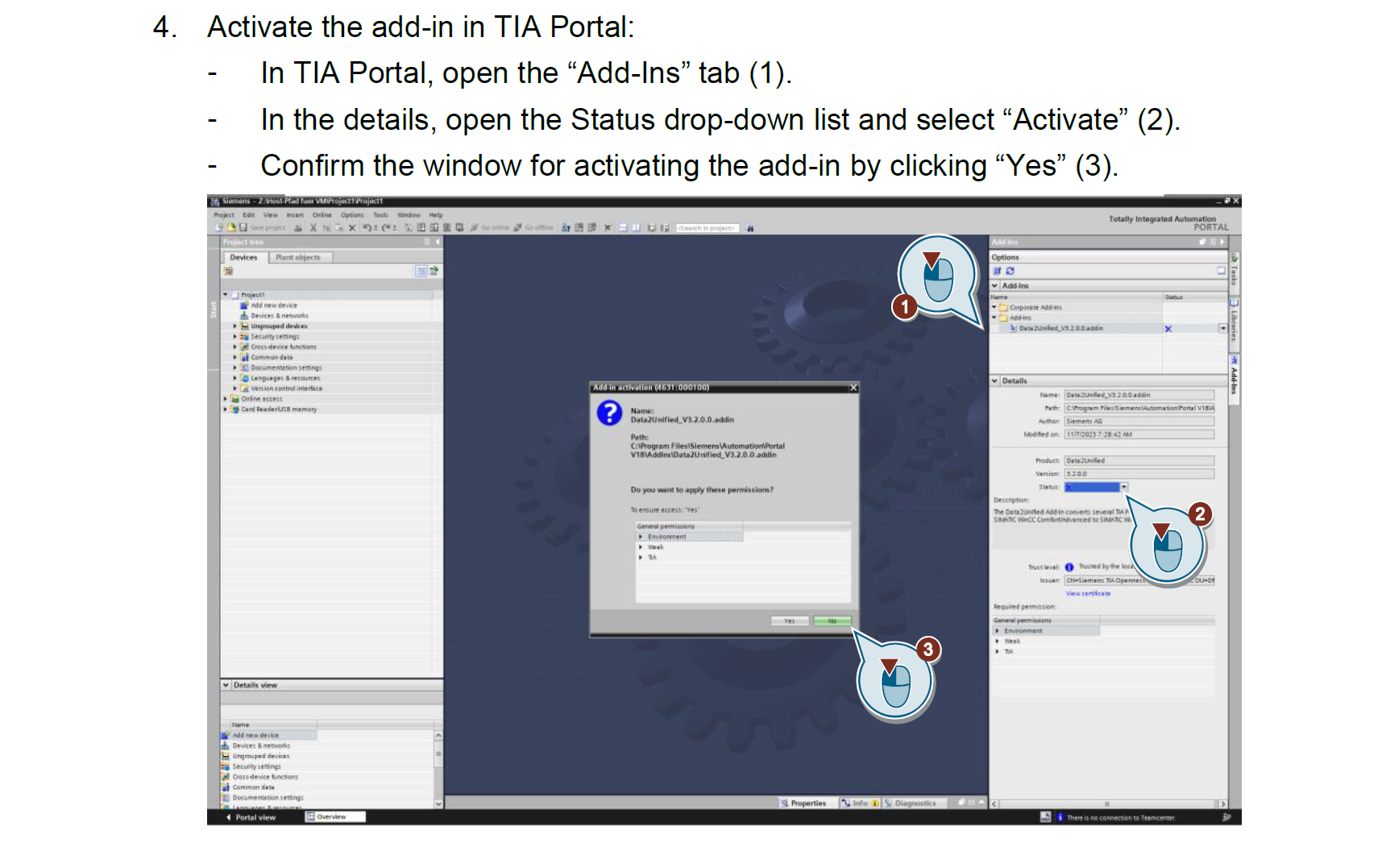Click the refresh icon in Add-Ins options
This screenshot has width=1382, height=868.
(x=1010, y=271)
